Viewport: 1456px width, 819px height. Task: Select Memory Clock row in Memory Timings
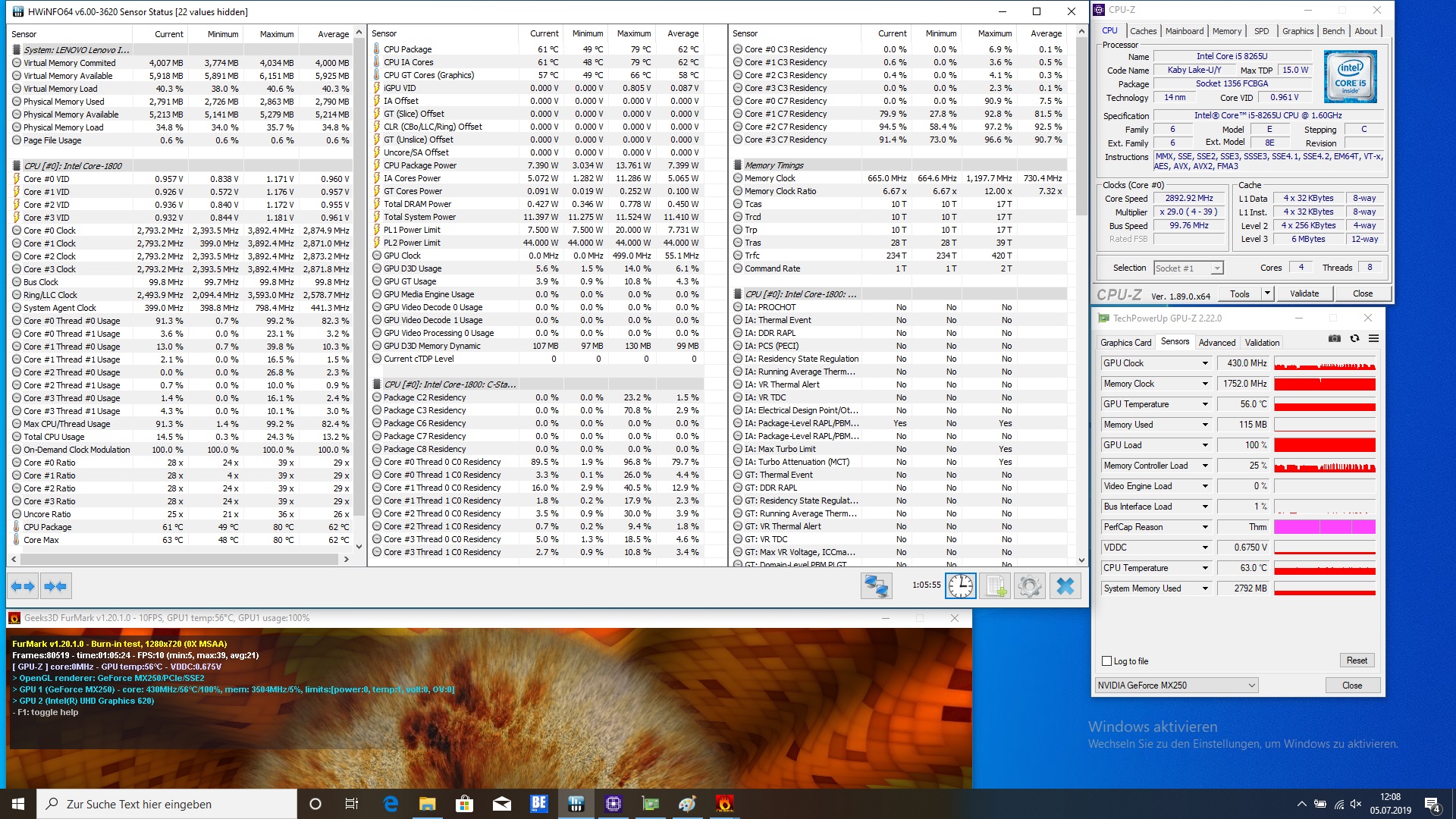click(x=899, y=178)
